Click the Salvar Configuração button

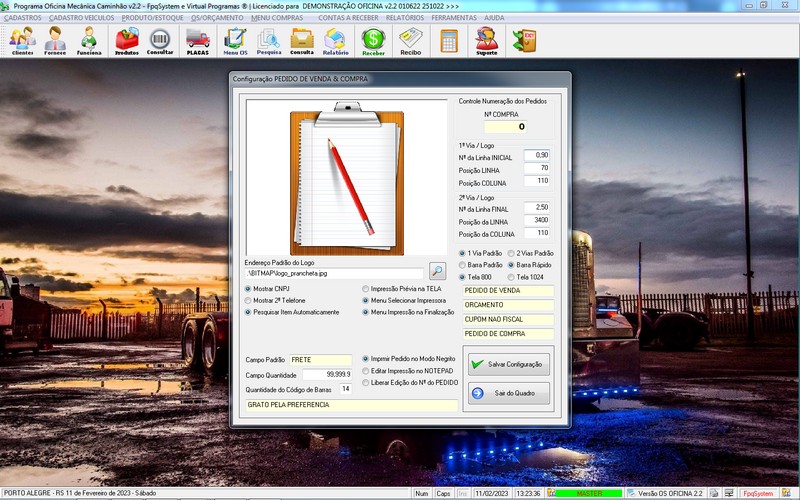point(507,365)
